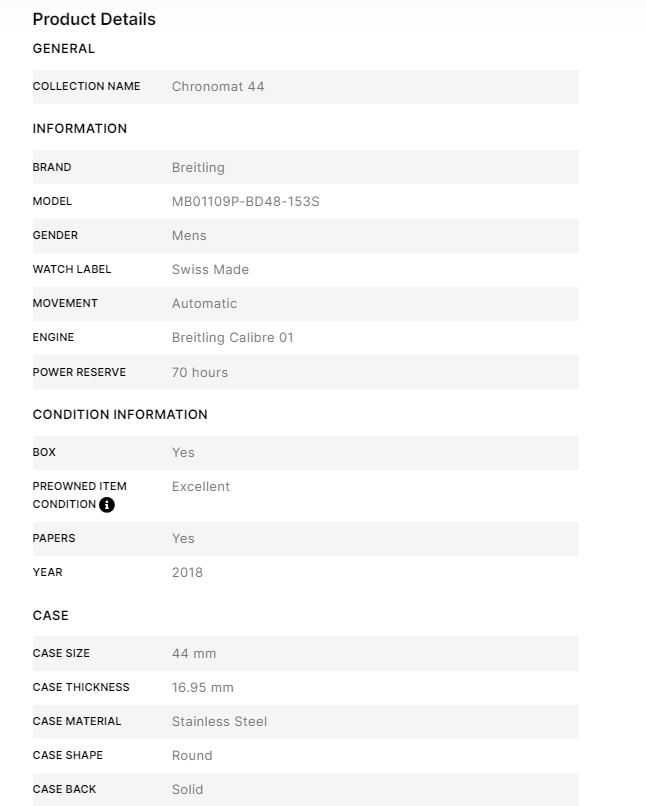The height and width of the screenshot is (806, 646).
Task: Click the Condition Information section header
Action: 120,415
